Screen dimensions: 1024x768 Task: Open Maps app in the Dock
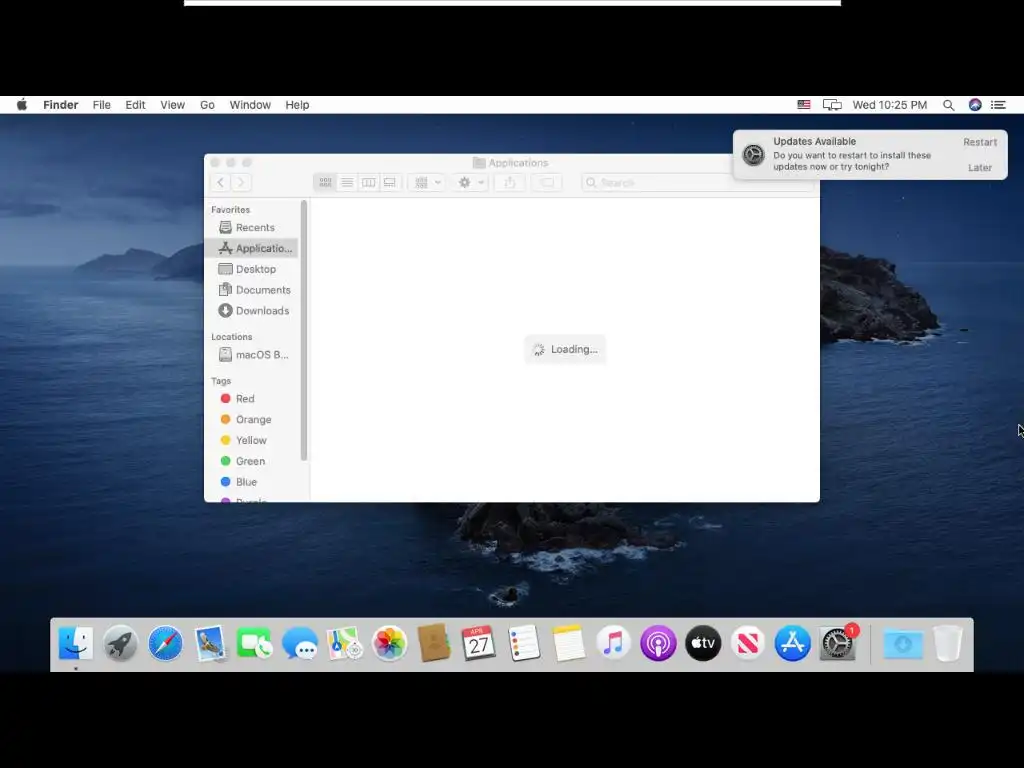(x=345, y=643)
